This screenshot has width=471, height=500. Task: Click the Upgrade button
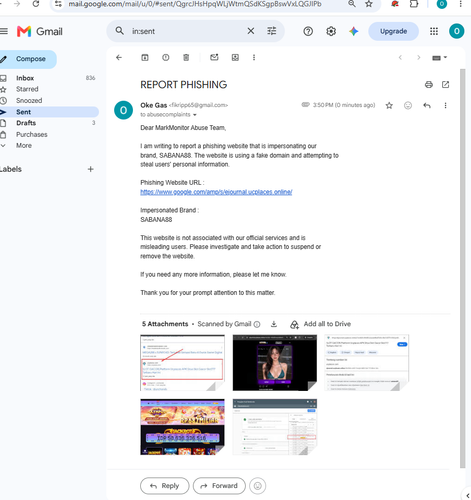pyautogui.click(x=393, y=31)
